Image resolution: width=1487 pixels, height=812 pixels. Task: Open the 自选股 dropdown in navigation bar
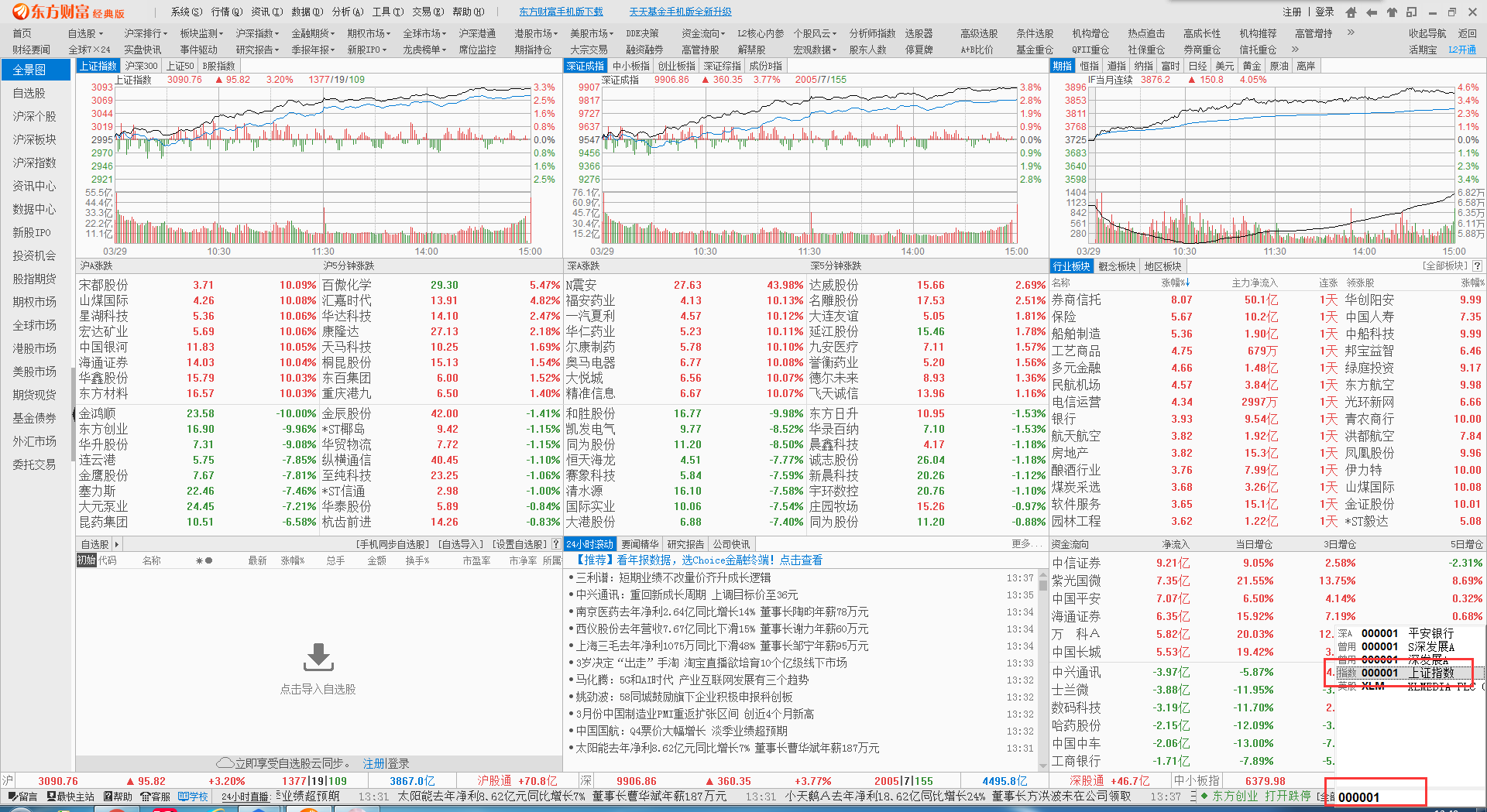(x=84, y=33)
